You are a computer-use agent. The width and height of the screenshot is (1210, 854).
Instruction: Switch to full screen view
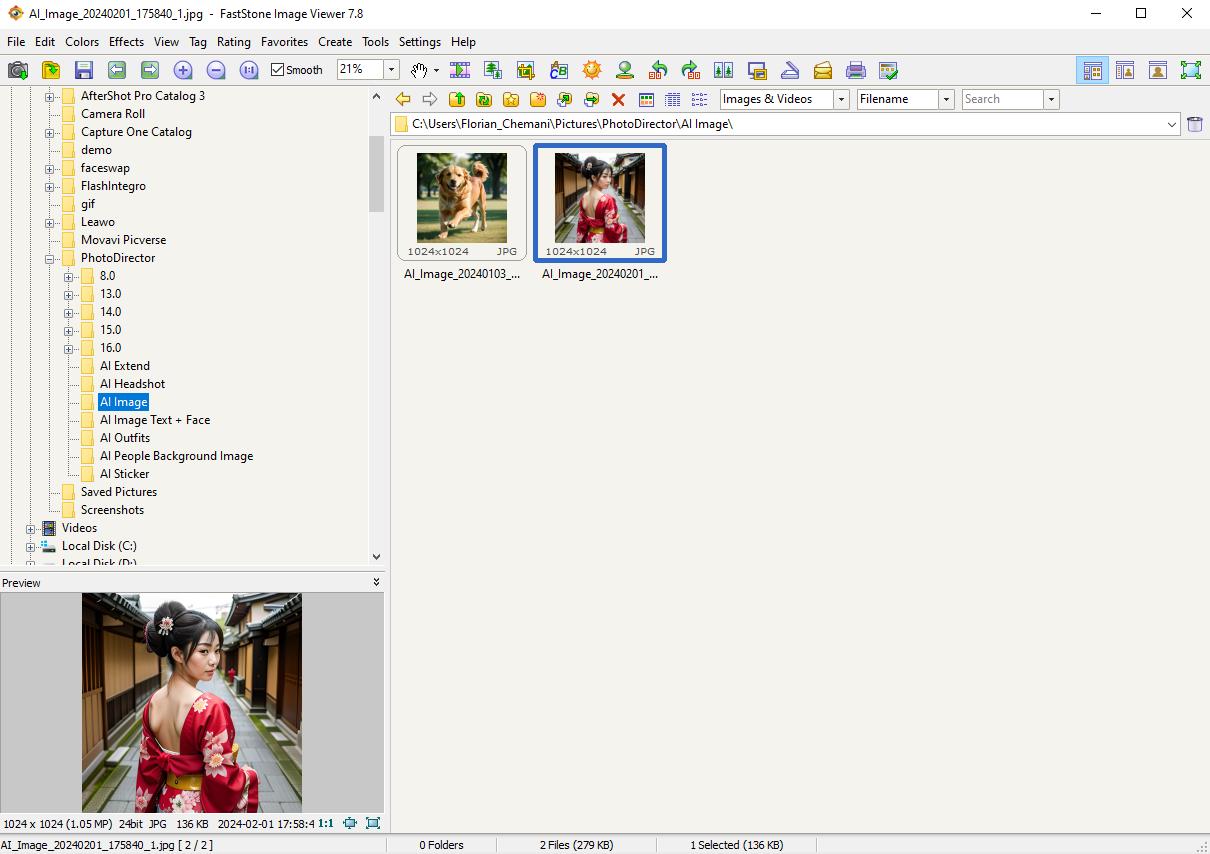click(1190, 69)
